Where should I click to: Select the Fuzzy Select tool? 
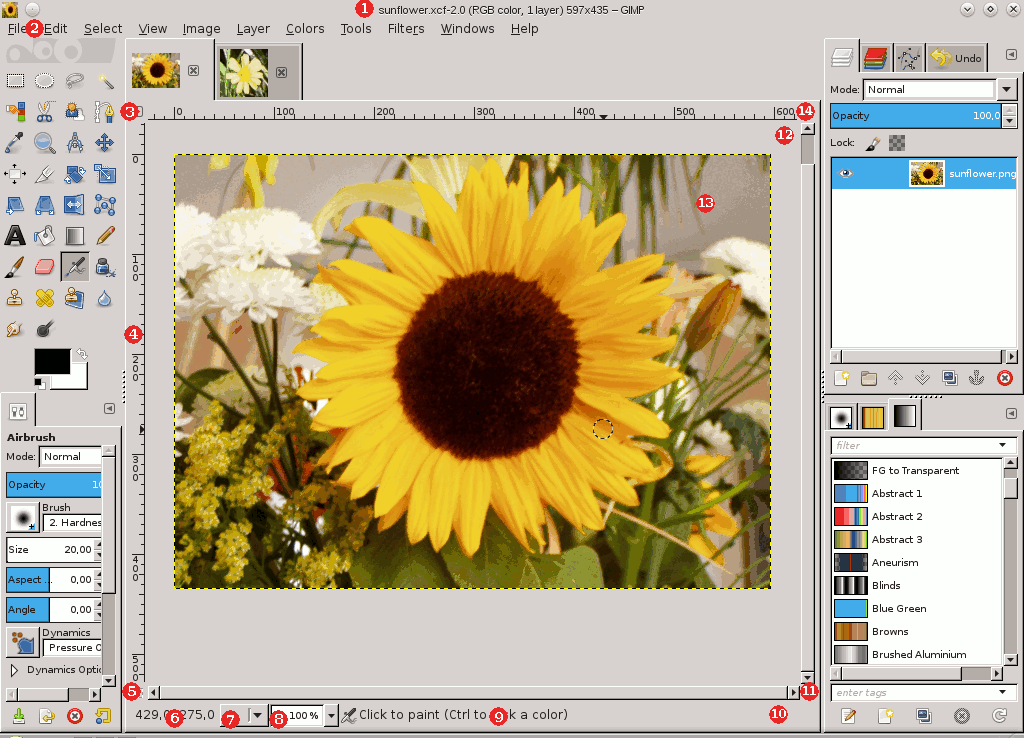pos(105,81)
